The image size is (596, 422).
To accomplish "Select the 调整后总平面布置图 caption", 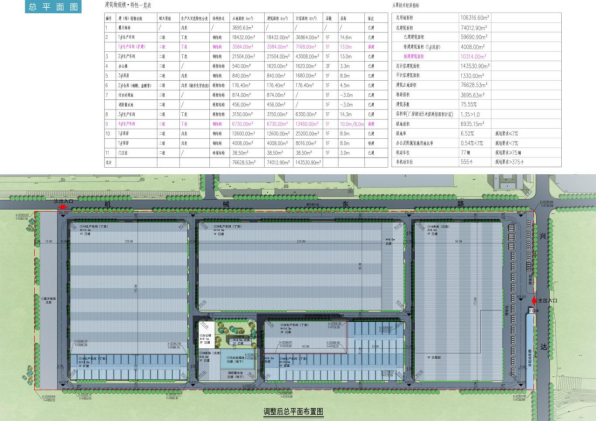I will click(293, 412).
